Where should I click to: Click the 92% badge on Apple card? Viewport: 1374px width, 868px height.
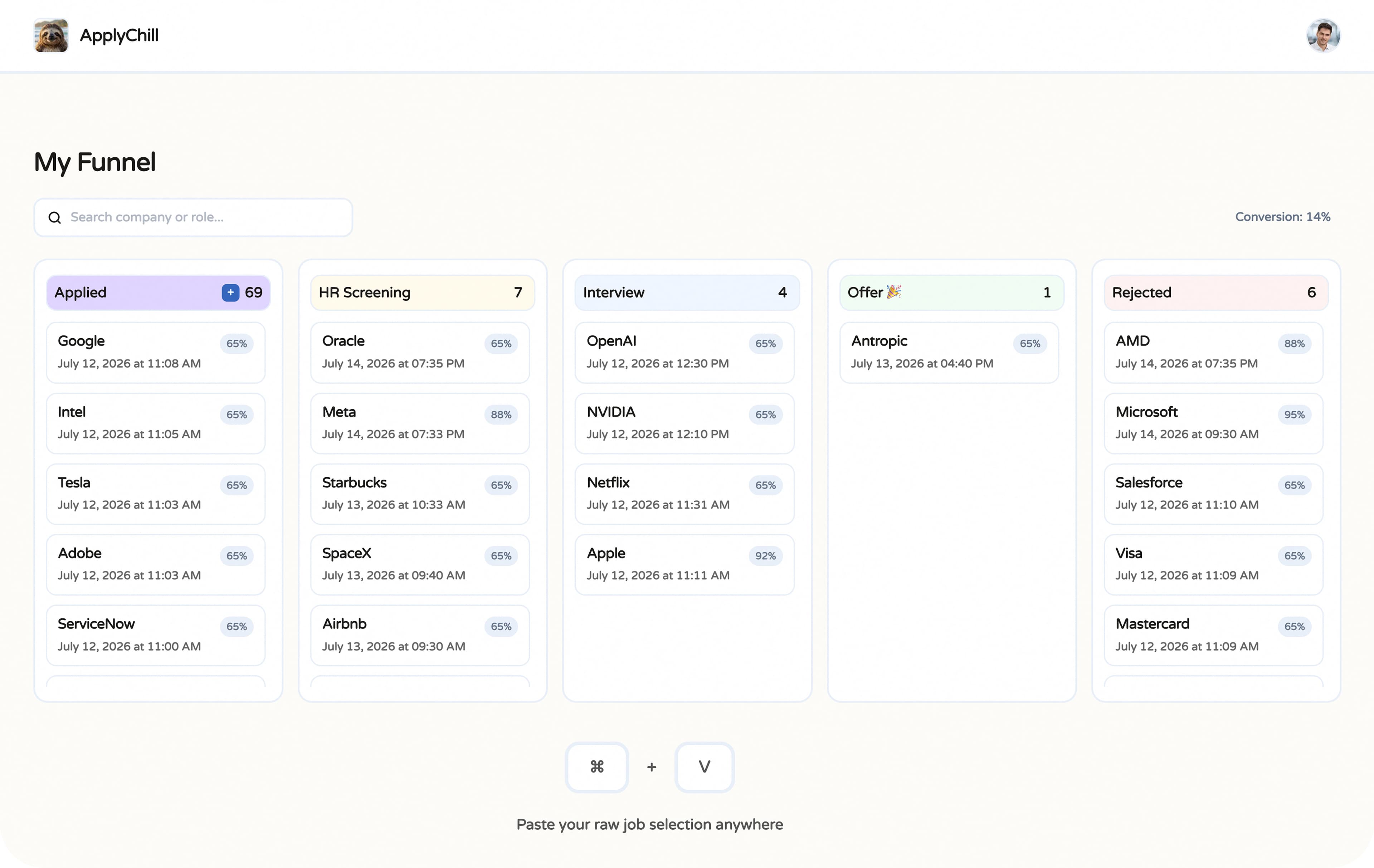[765, 556]
